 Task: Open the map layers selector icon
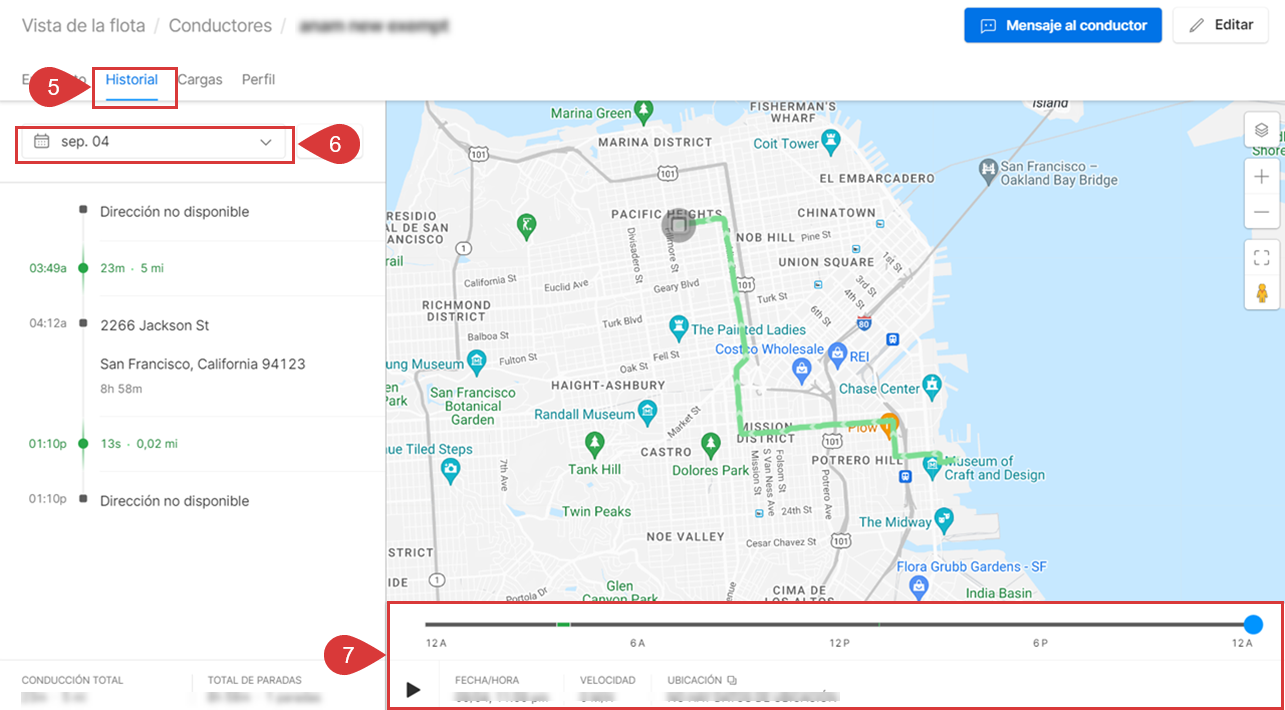point(1261,130)
